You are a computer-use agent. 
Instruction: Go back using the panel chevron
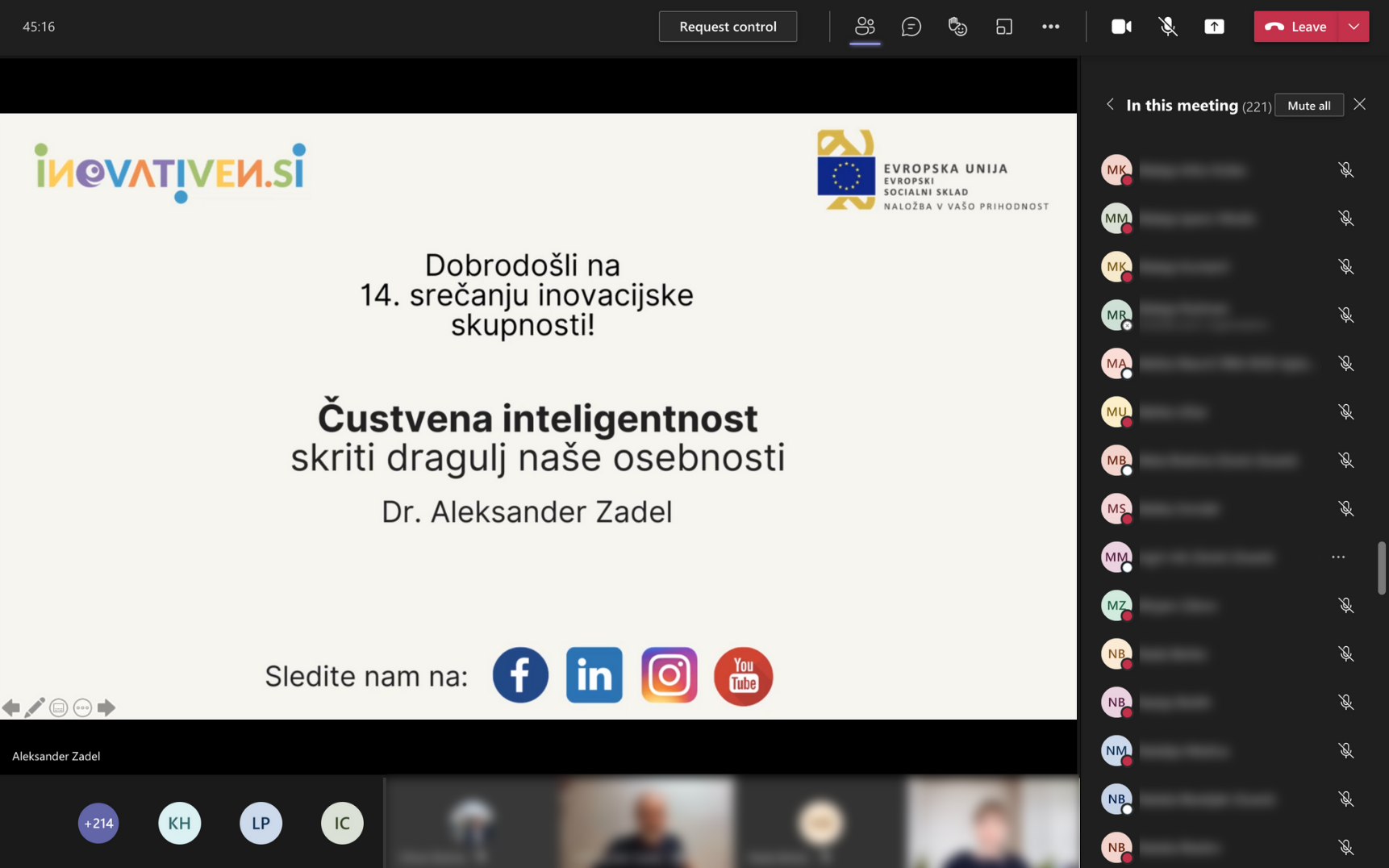[x=1110, y=105]
